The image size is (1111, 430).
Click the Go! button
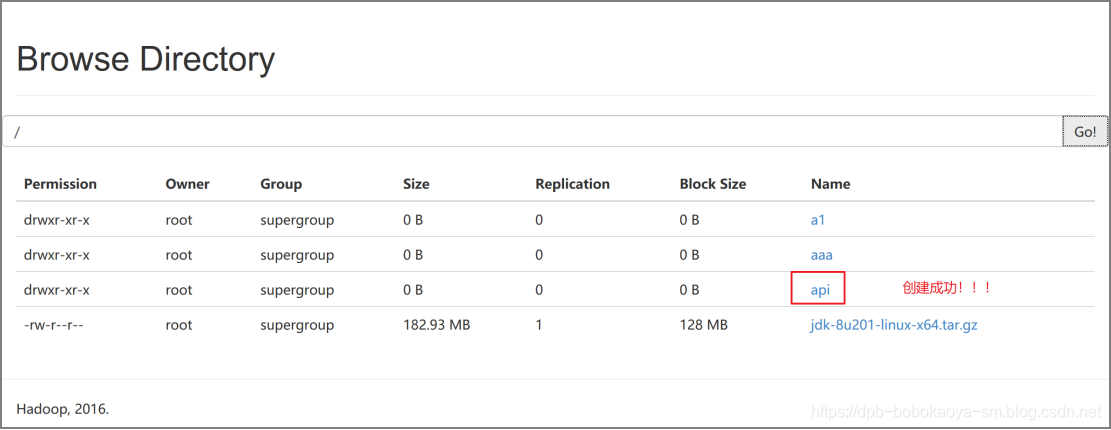1085,132
